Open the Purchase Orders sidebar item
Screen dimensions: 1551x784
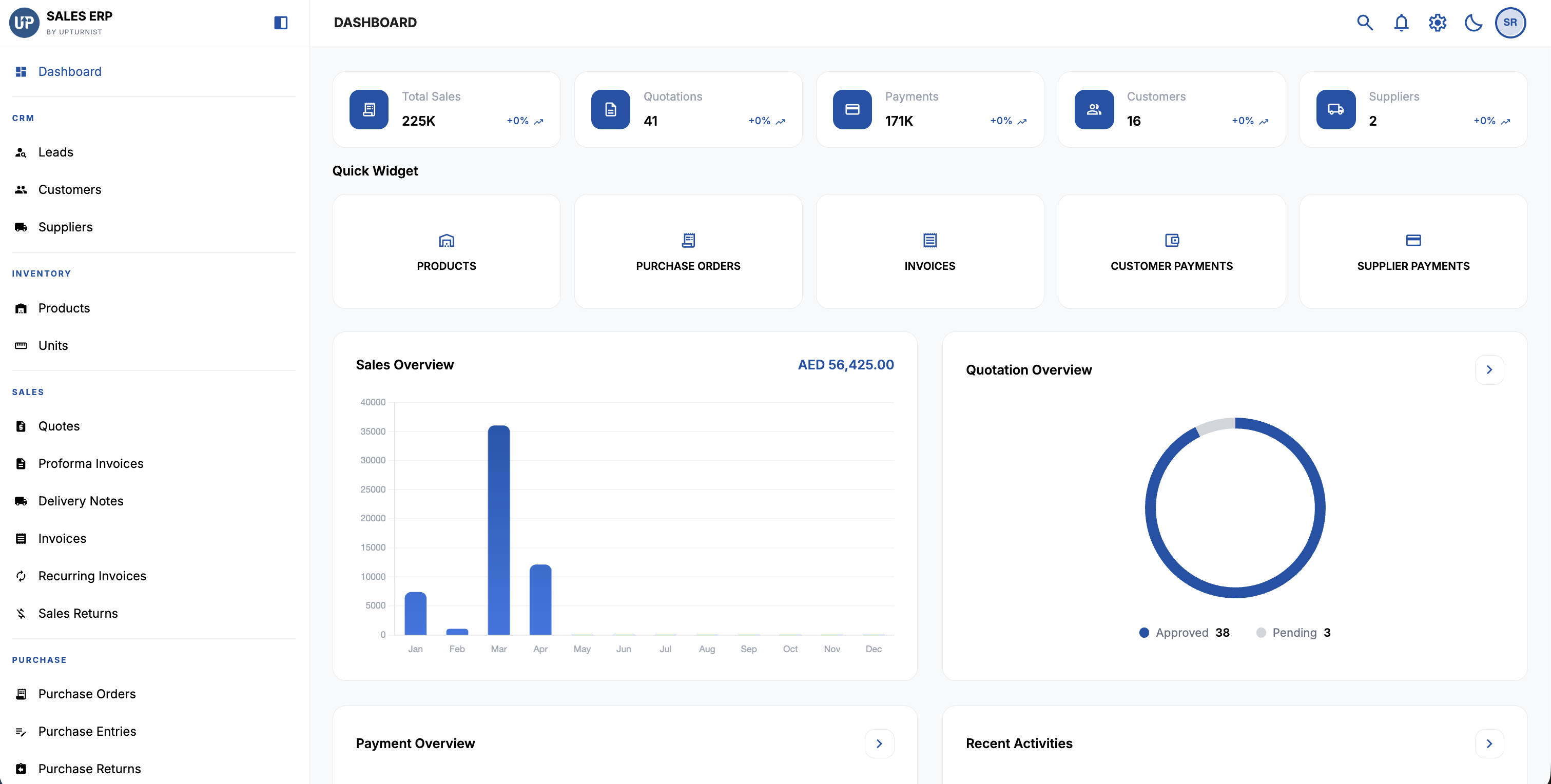153,694
